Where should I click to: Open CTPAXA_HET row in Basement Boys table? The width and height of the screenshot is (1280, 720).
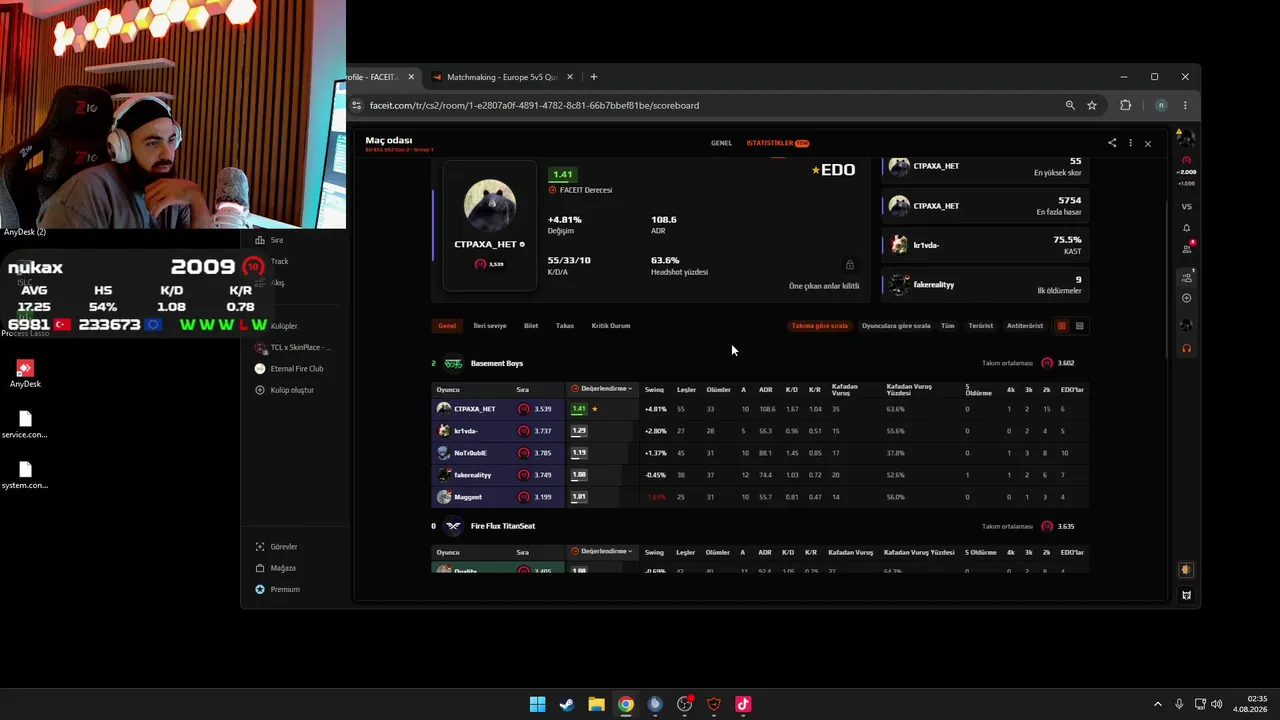click(760, 409)
